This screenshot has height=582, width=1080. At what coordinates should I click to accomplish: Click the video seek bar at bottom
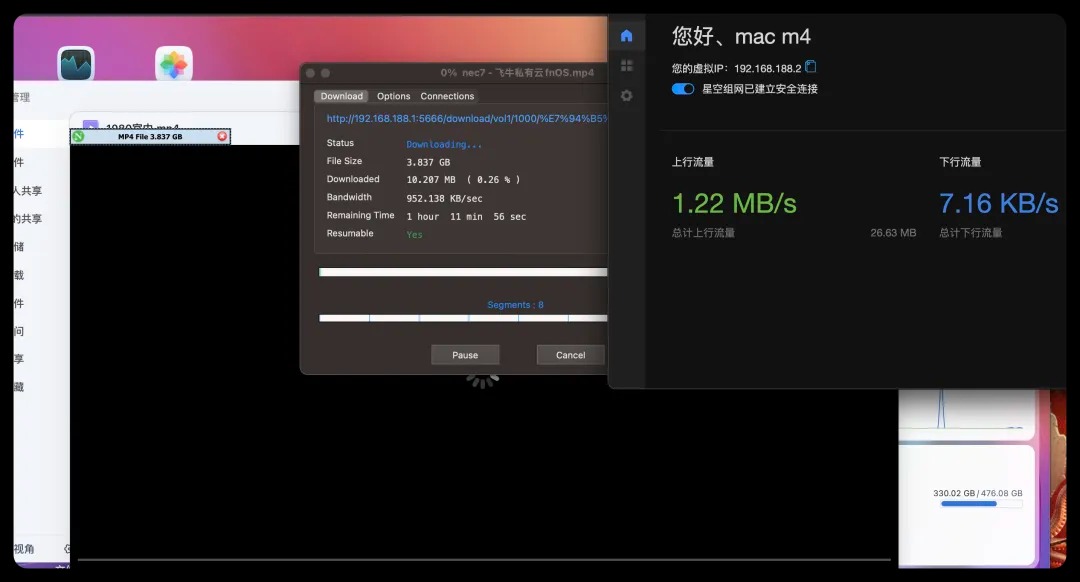pyautogui.click(x=484, y=559)
